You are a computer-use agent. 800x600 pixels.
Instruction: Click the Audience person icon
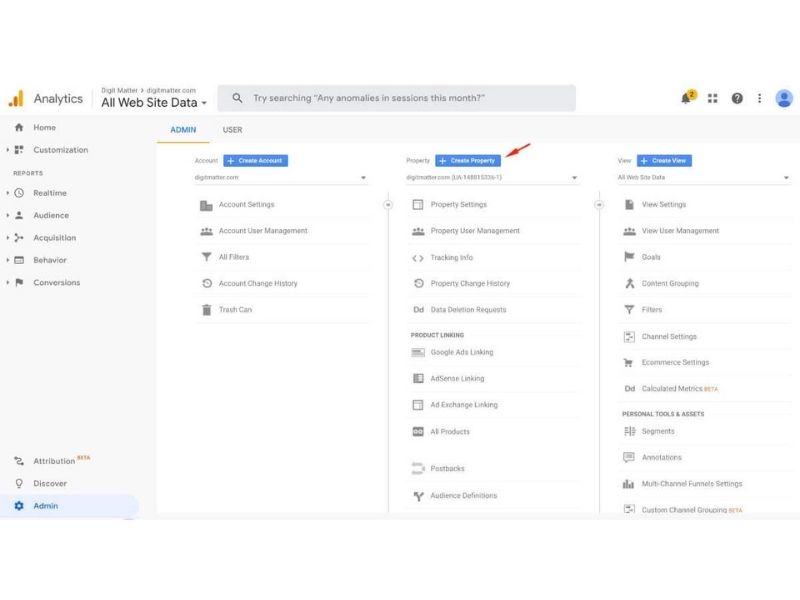click(x=19, y=215)
